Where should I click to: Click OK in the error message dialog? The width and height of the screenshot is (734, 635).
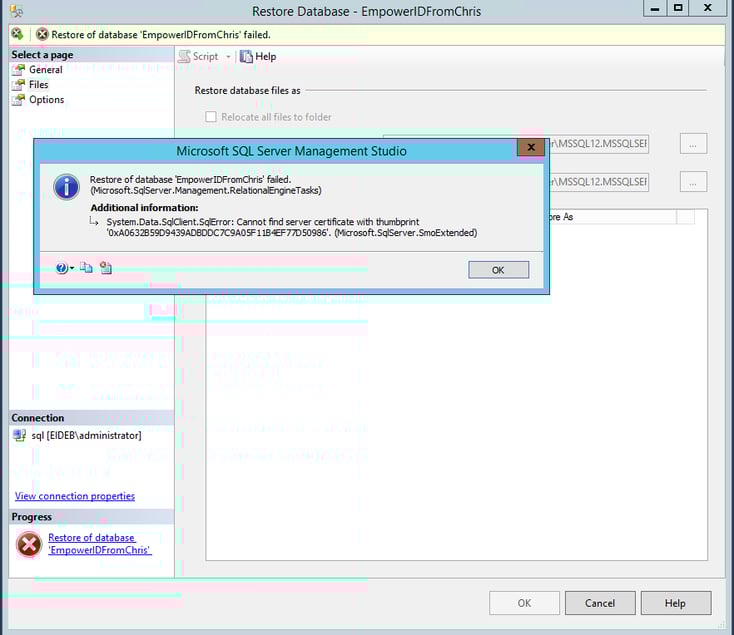pos(499,270)
